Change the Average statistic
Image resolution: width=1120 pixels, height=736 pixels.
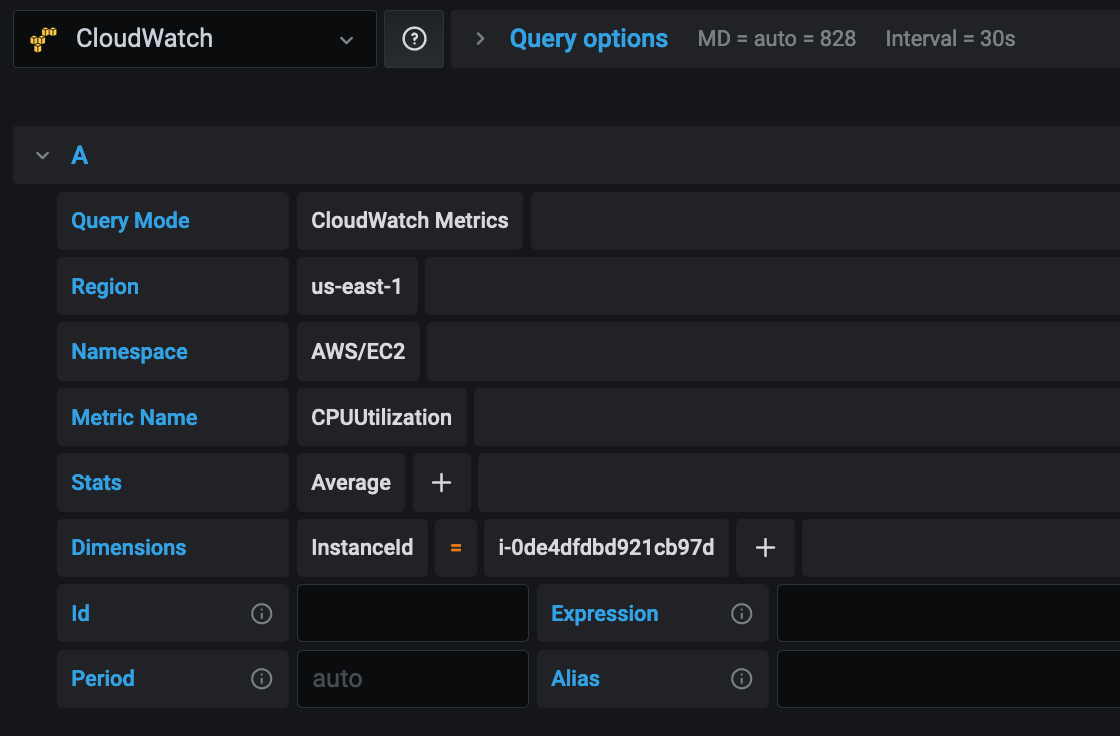[351, 482]
